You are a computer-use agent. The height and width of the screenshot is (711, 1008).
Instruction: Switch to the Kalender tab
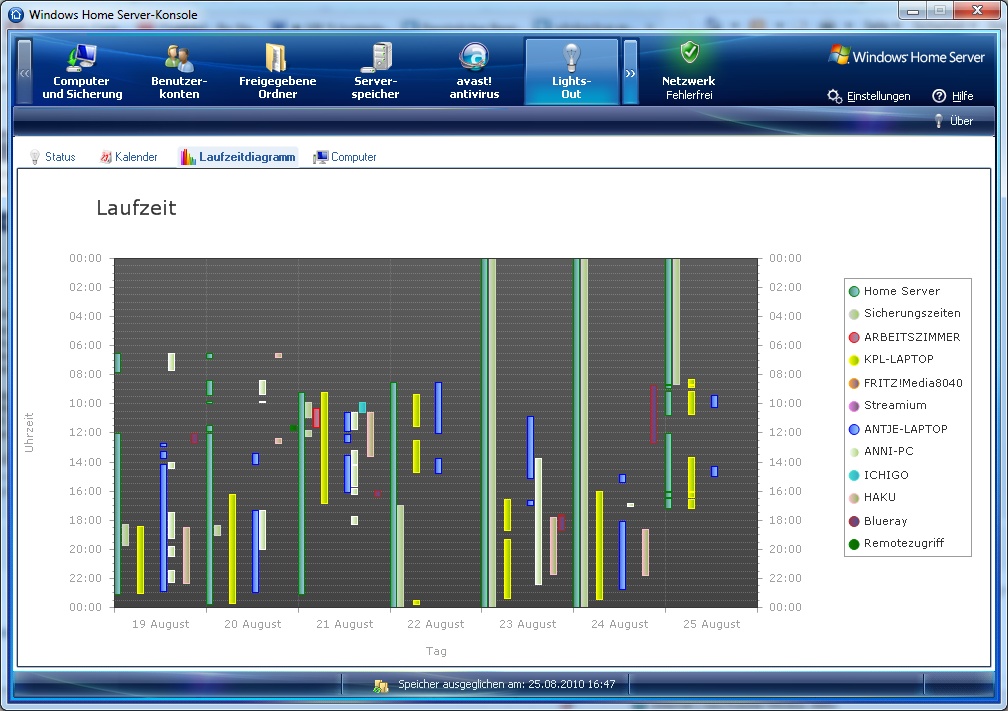[x=128, y=157]
